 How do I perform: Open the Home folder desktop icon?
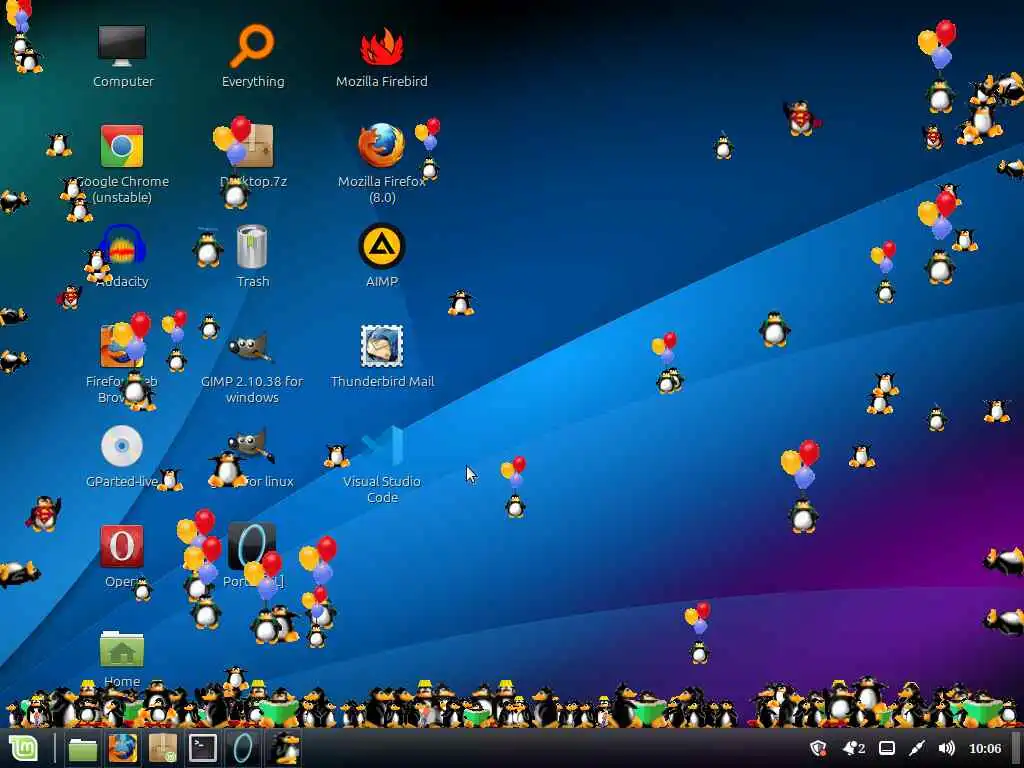tap(122, 648)
